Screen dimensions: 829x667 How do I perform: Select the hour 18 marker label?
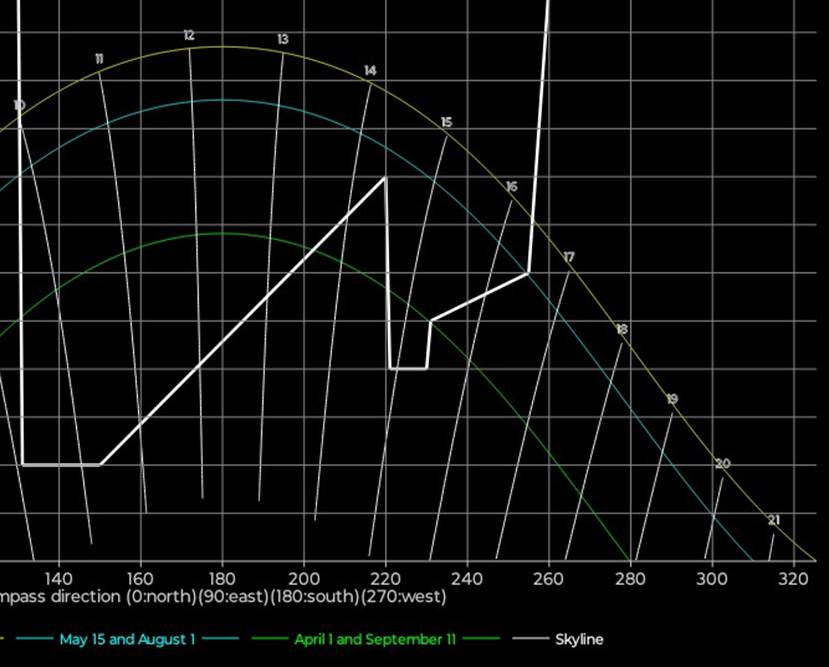click(622, 329)
